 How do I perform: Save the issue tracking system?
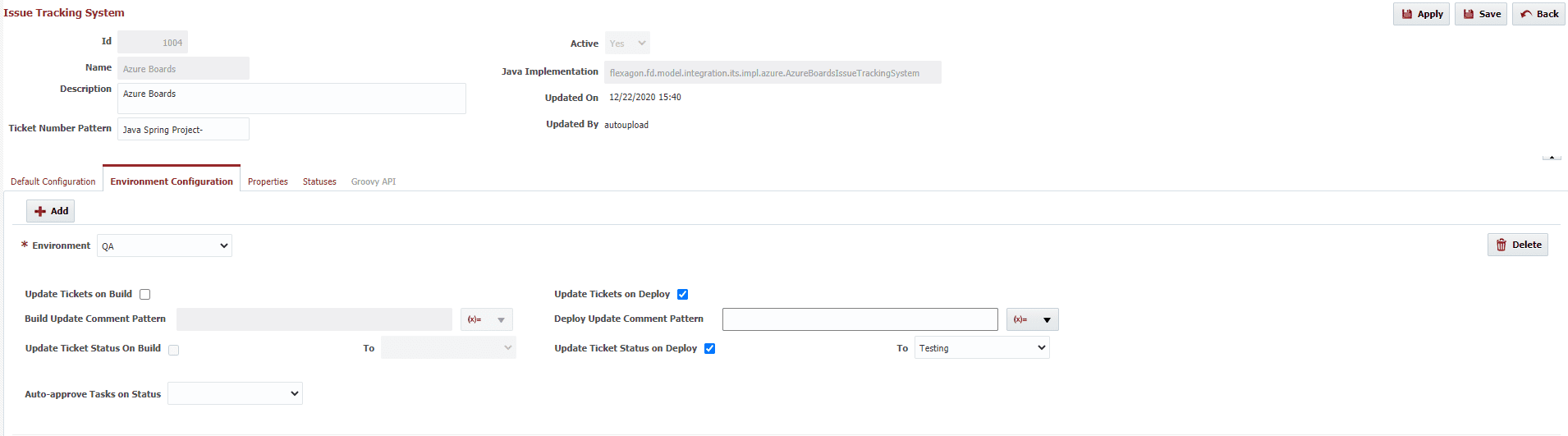[x=1481, y=14]
